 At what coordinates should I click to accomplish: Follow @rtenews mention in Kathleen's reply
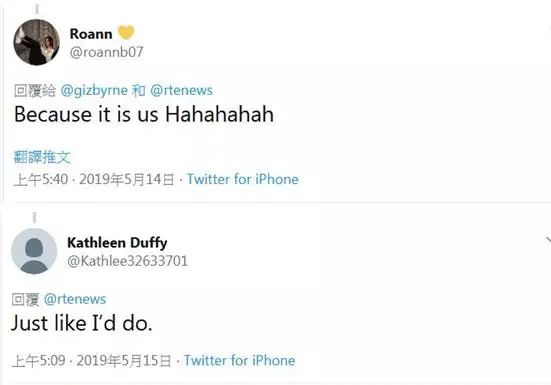click(75, 299)
